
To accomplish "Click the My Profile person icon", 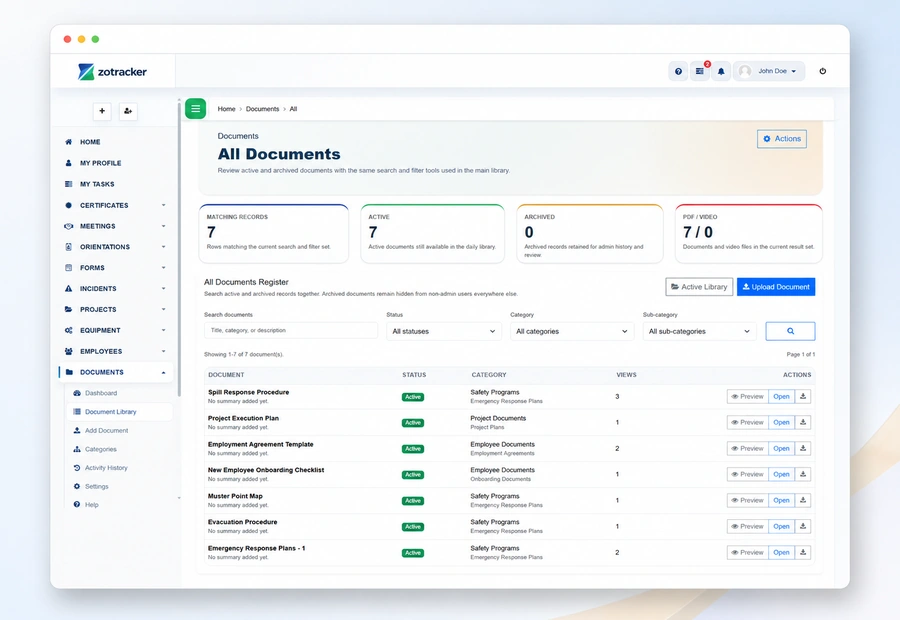I will [x=68, y=163].
